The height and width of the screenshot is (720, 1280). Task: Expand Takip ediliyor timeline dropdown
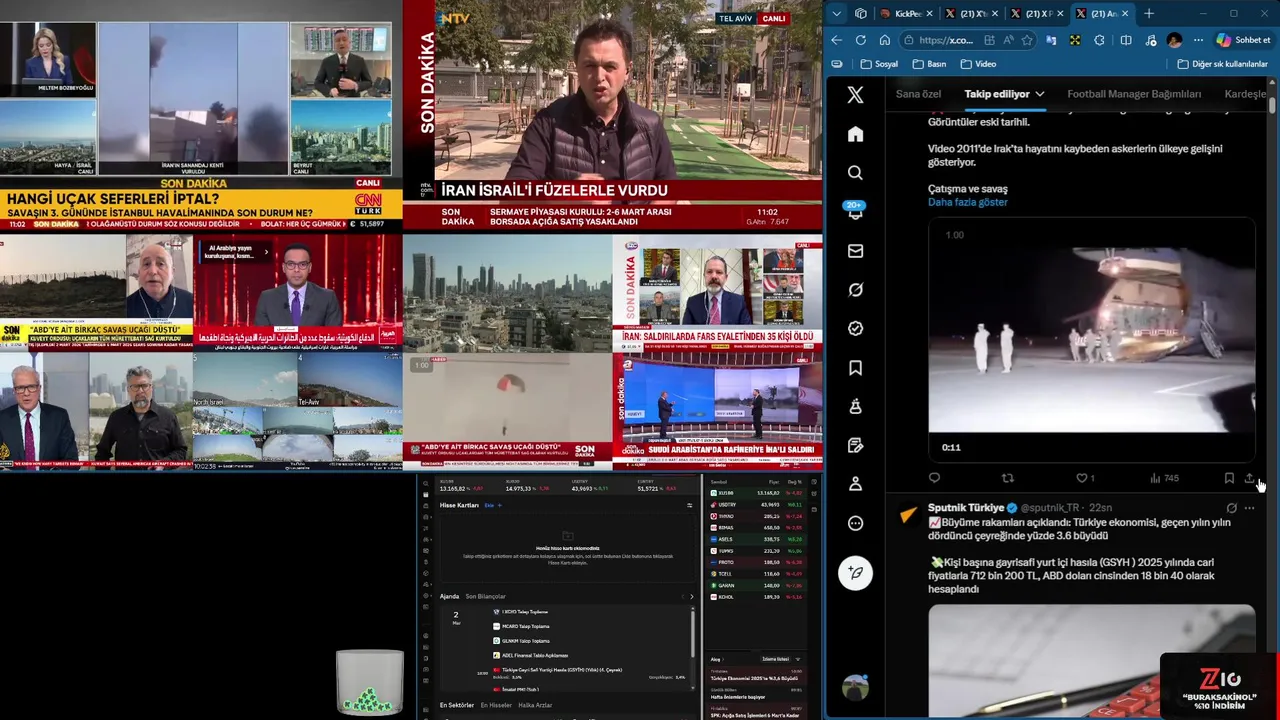pos(1040,94)
